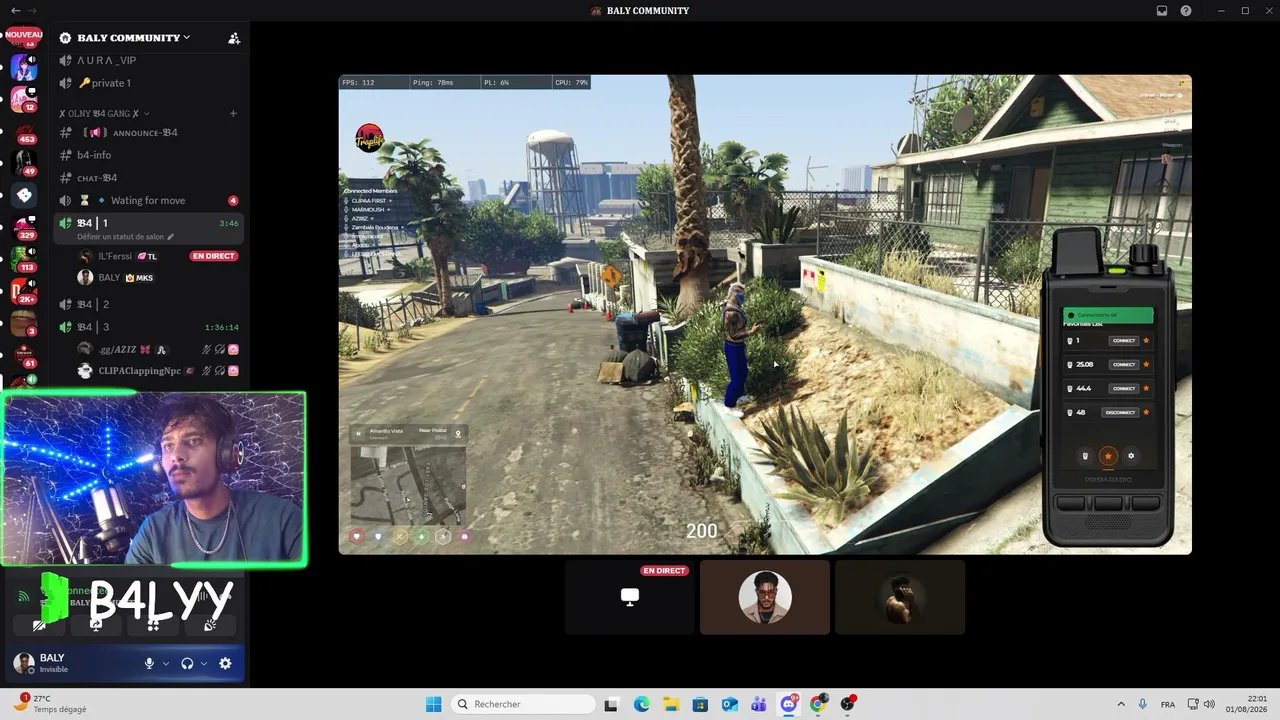The width and height of the screenshot is (1280, 720).
Task: Open the Discord inbox icon in title bar
Action: (x=1162, y=11)
